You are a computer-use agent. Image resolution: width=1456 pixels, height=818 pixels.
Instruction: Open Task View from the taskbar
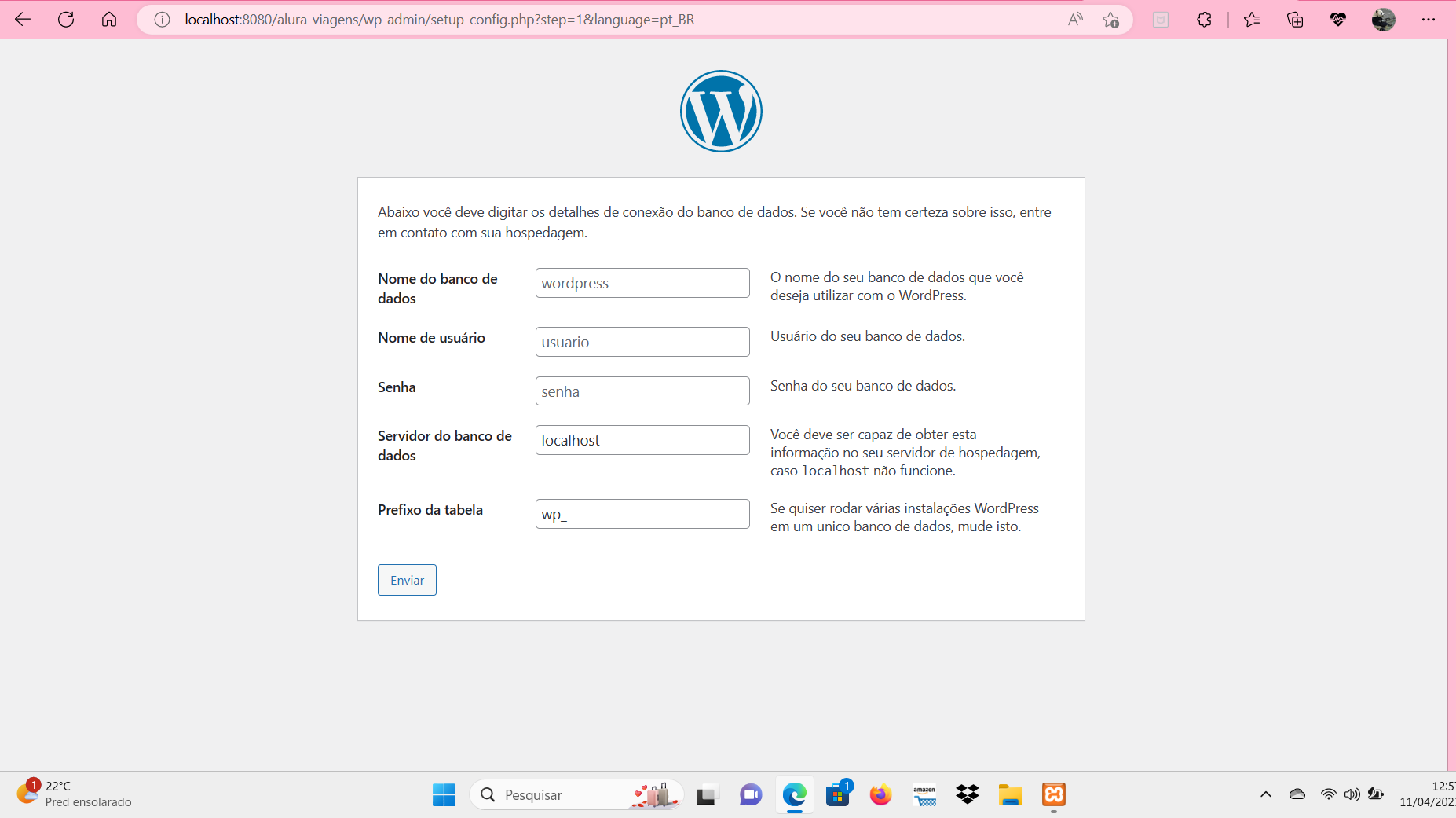tap(707, 795)
